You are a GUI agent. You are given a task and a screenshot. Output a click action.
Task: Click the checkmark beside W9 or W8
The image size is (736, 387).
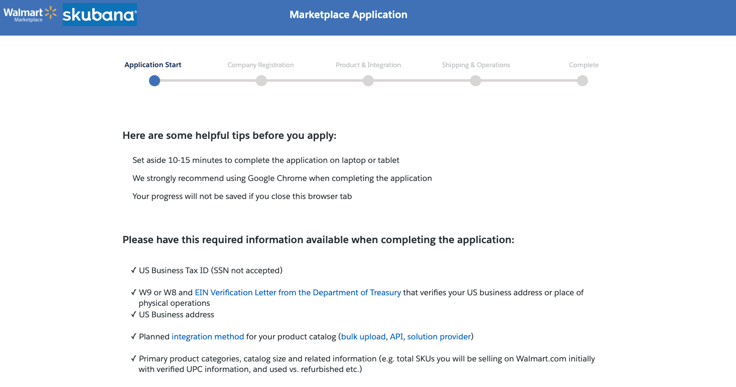134,293
